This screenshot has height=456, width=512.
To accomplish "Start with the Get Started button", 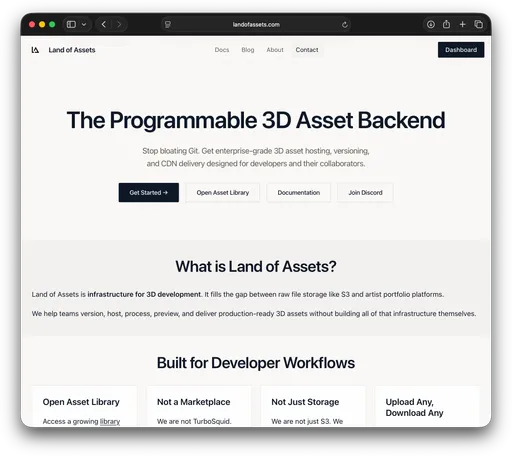I will 149,192.
